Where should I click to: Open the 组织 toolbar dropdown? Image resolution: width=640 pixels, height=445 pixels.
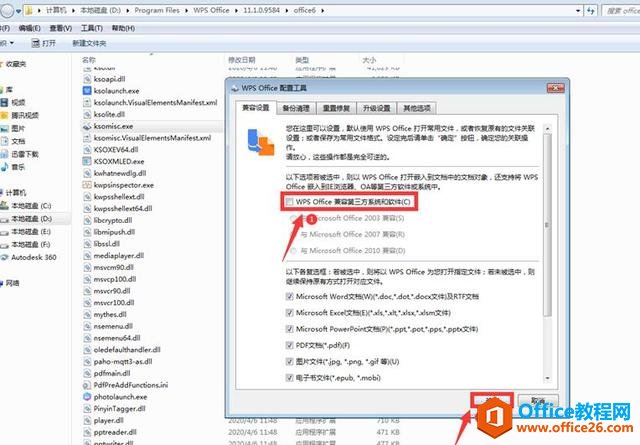(7, 43)
